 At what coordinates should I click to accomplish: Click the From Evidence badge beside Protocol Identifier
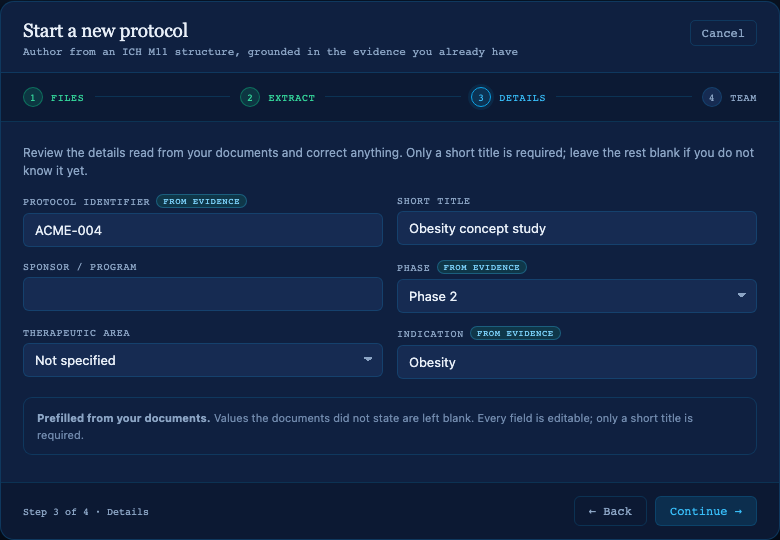201,201
